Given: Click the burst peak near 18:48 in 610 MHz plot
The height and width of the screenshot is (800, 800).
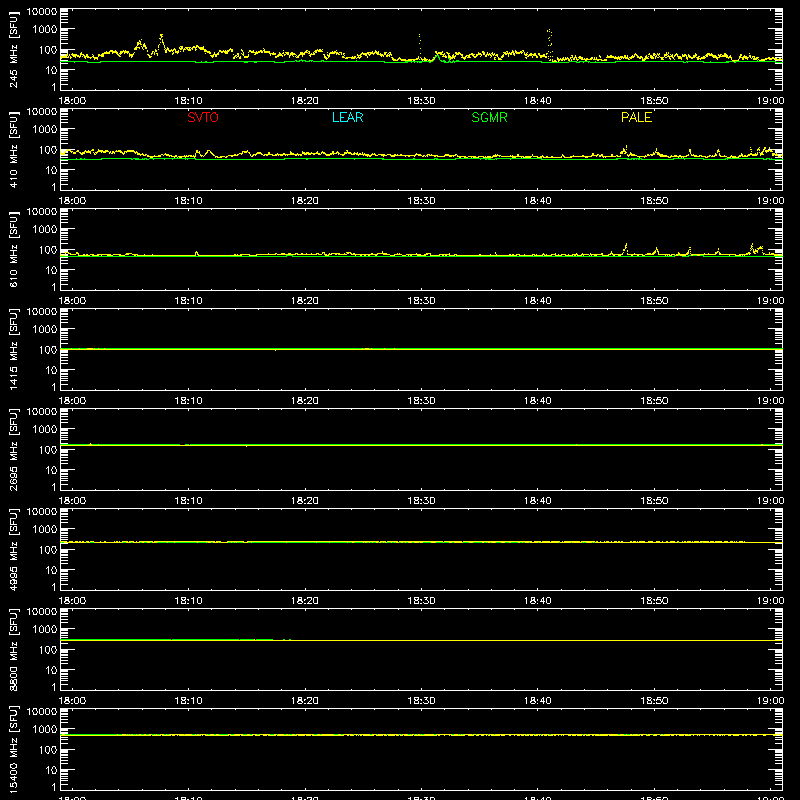Looking at the screenshot, I should tap(626, 247).
